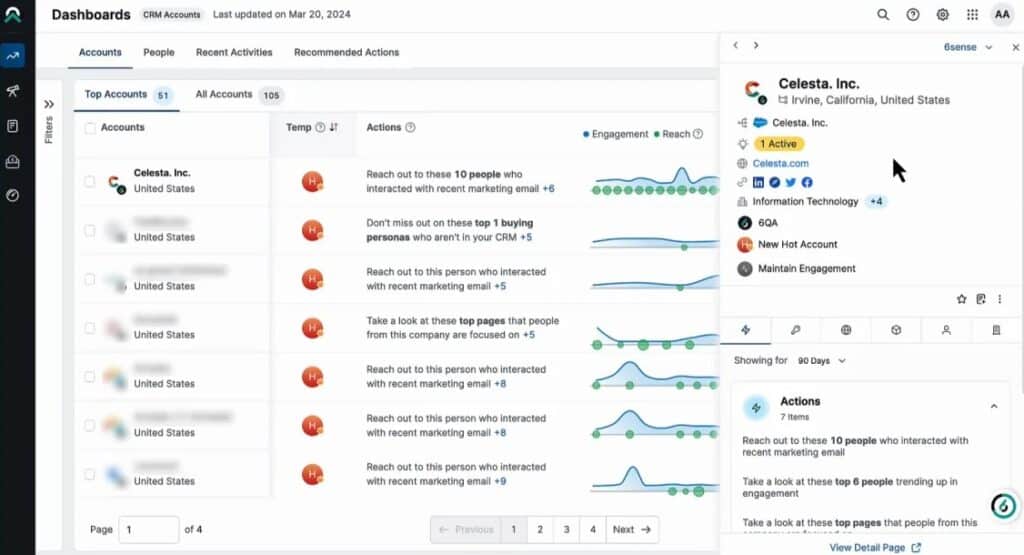Click the Celesta row hot temperature badge
Screen dimensions: 1024x555
click(x=312, y=182)
